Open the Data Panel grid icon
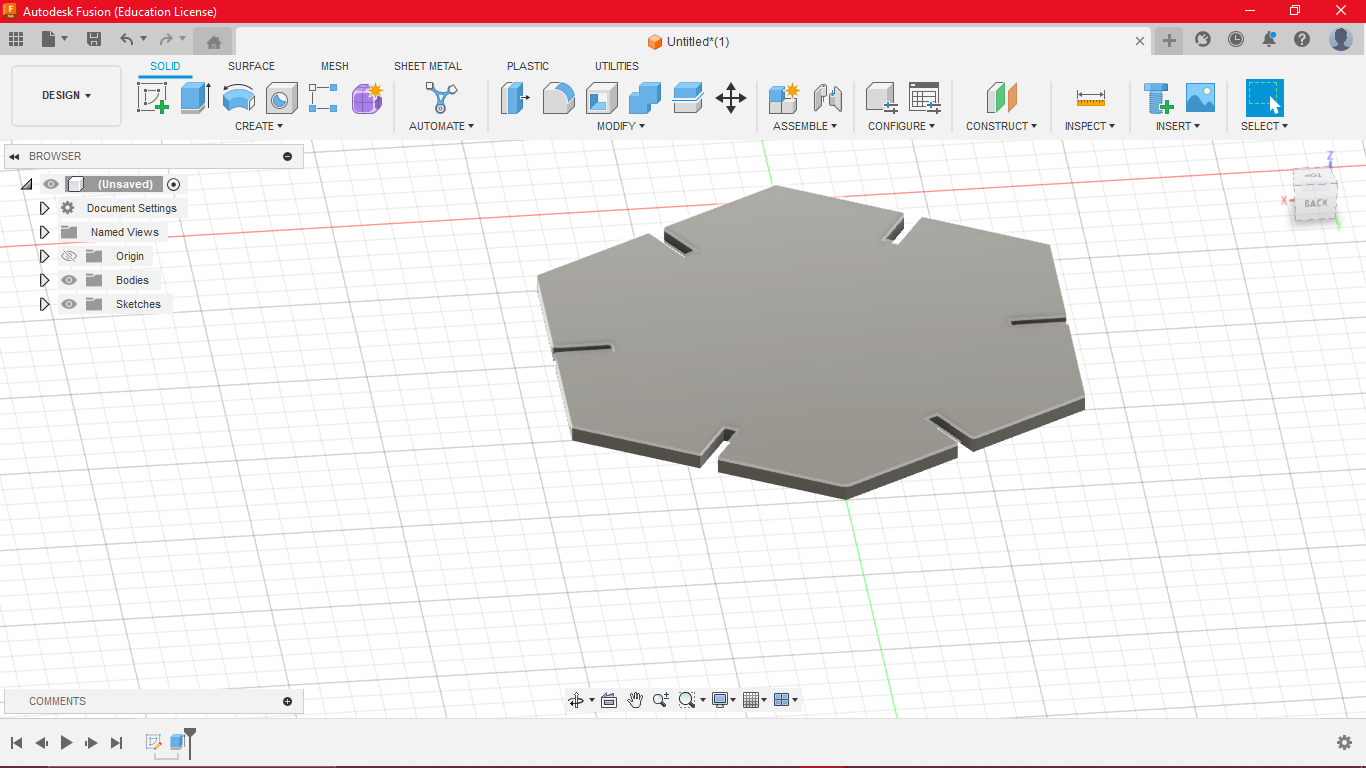The image size is (1366, 768). coord(15,39)
